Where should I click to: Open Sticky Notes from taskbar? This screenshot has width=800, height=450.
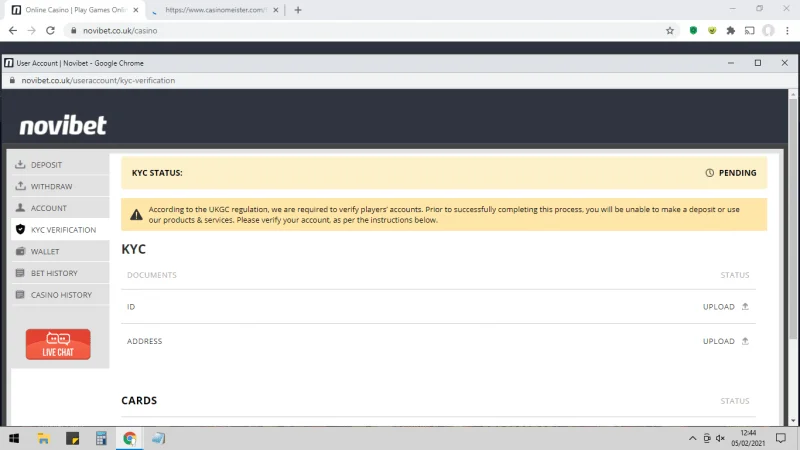tap(72, 438)
